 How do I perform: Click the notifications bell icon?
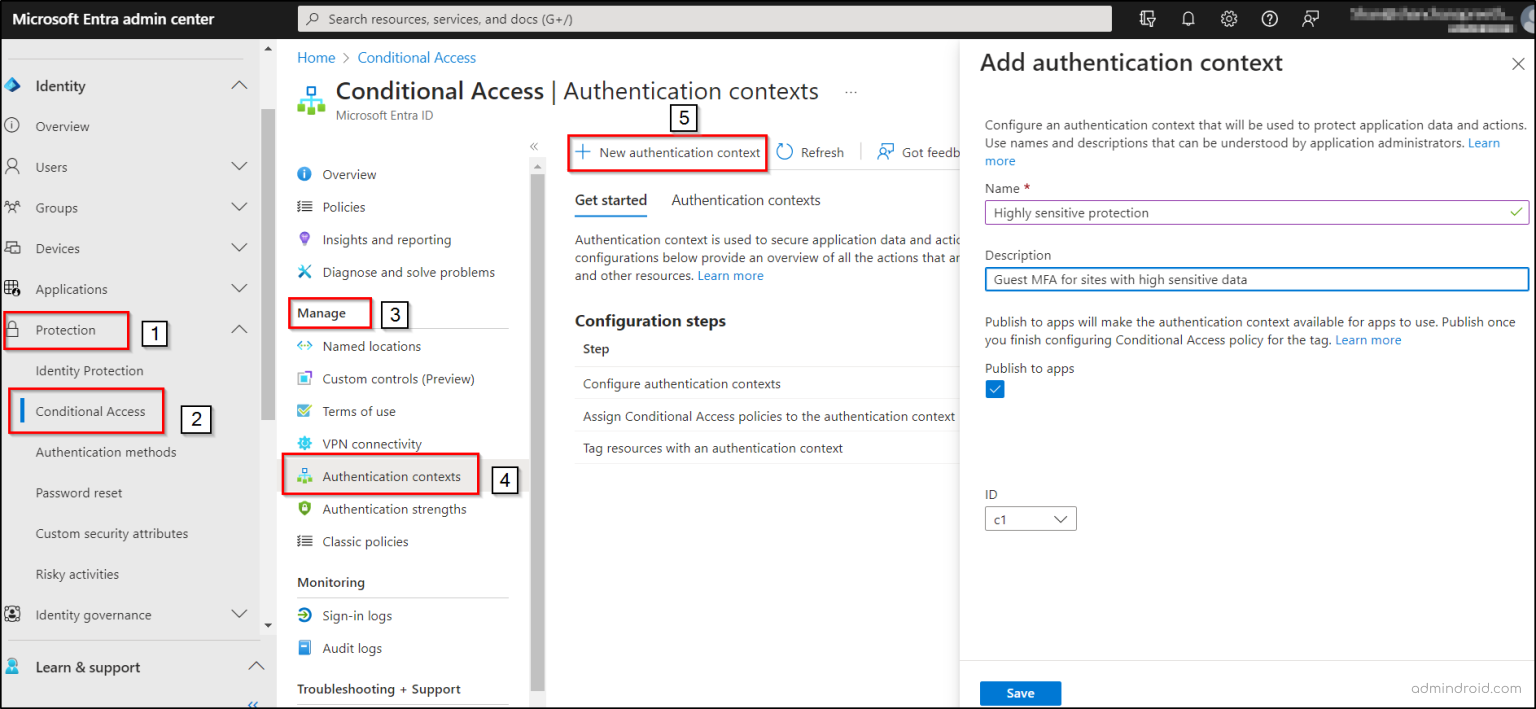(x=1188, y=18)
